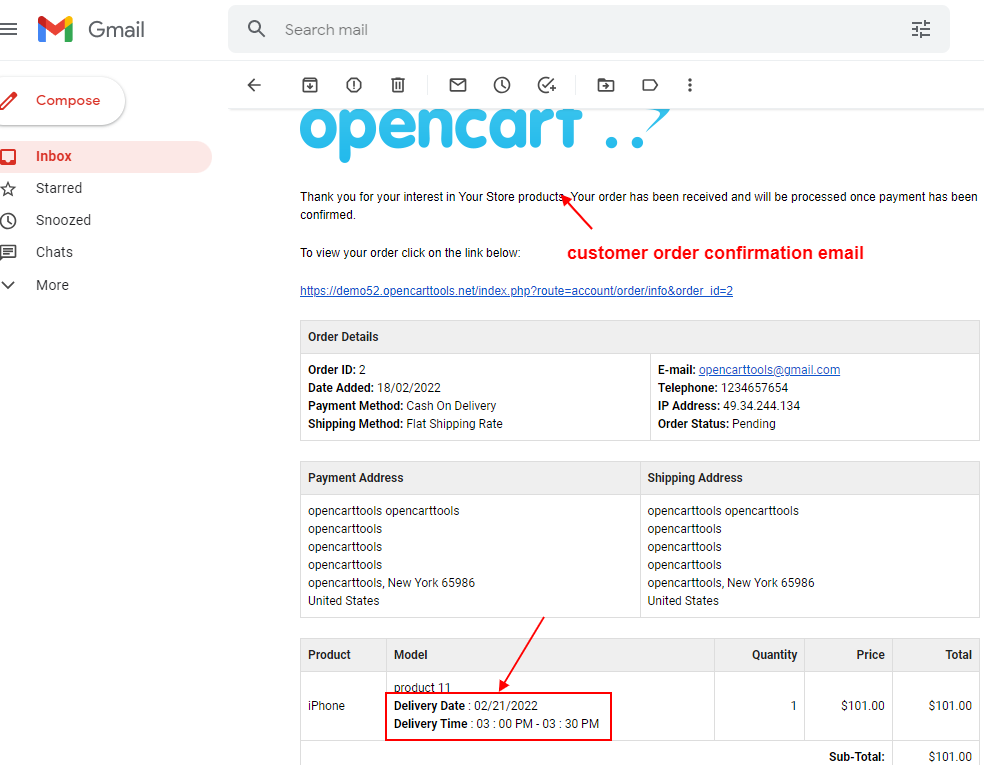Mark the email as unread

[x=457, y=85]
